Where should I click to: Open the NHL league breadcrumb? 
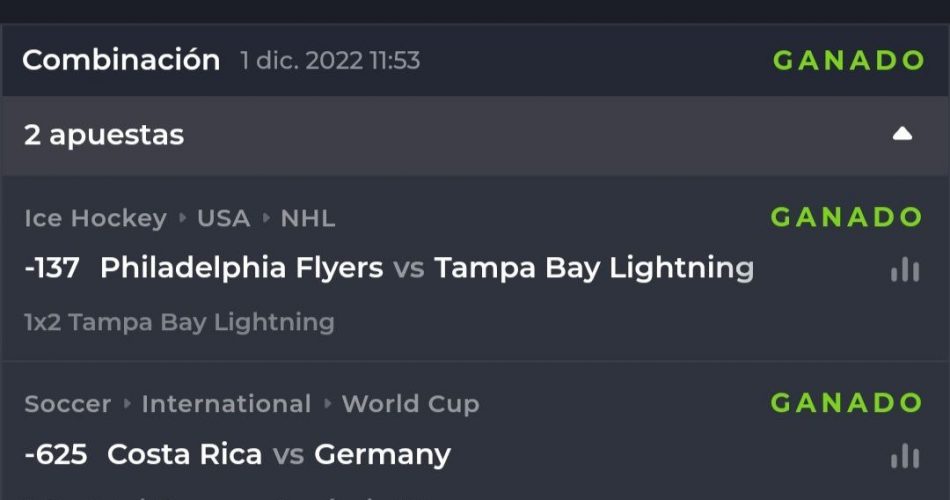click(x=308, y=218)
